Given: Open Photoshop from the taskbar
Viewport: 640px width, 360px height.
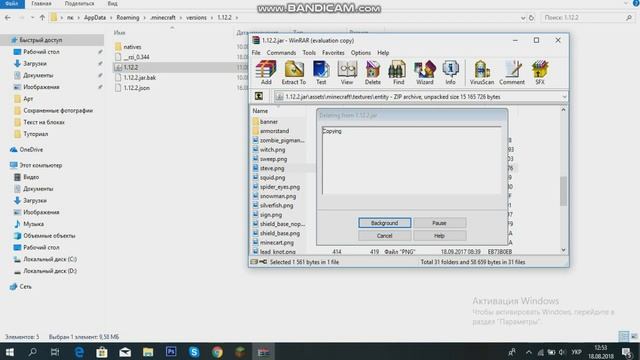Looking at the screenshot, I should tap(171, 351).
